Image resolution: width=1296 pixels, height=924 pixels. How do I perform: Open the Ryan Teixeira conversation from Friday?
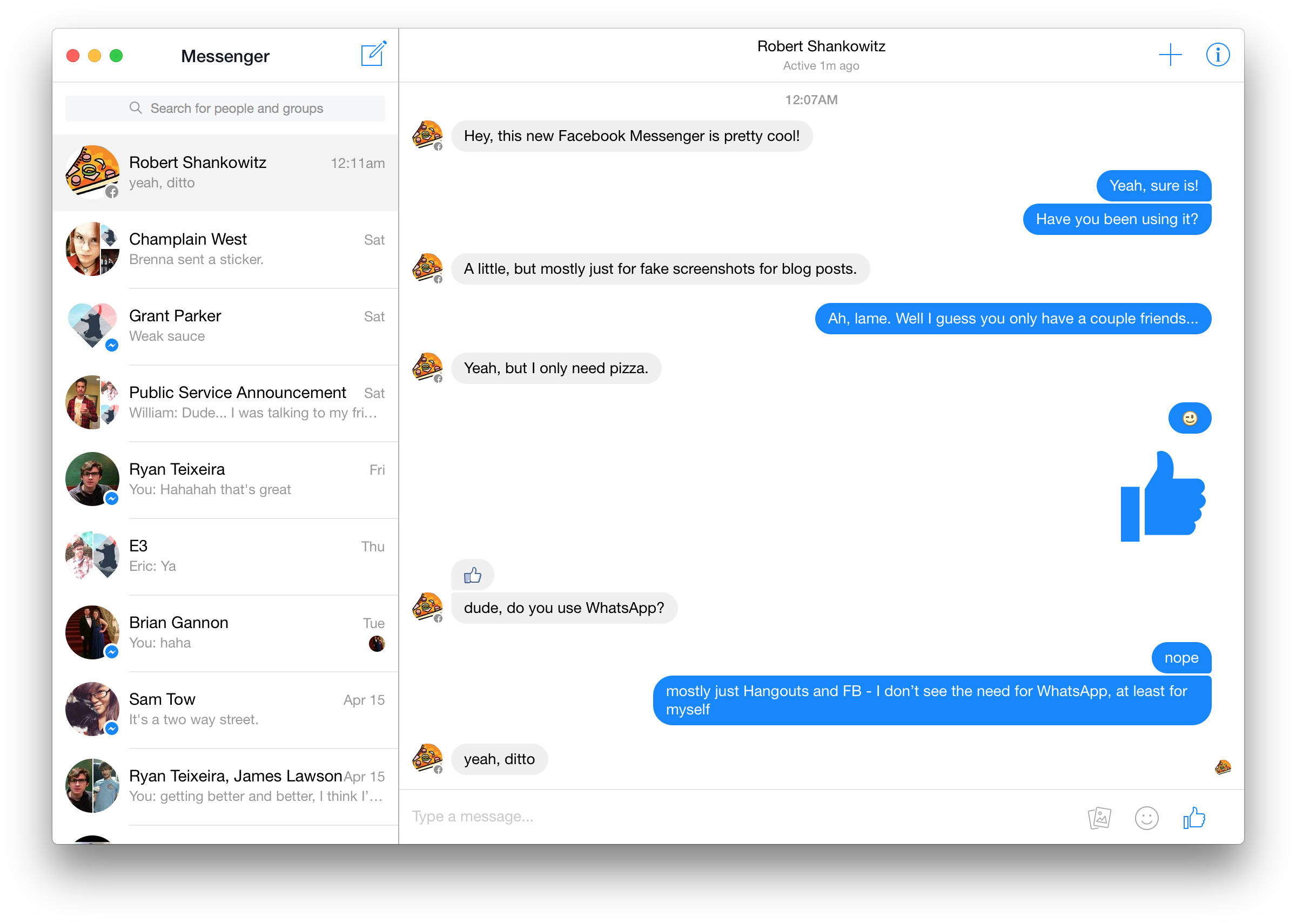[x=225, y=479]
